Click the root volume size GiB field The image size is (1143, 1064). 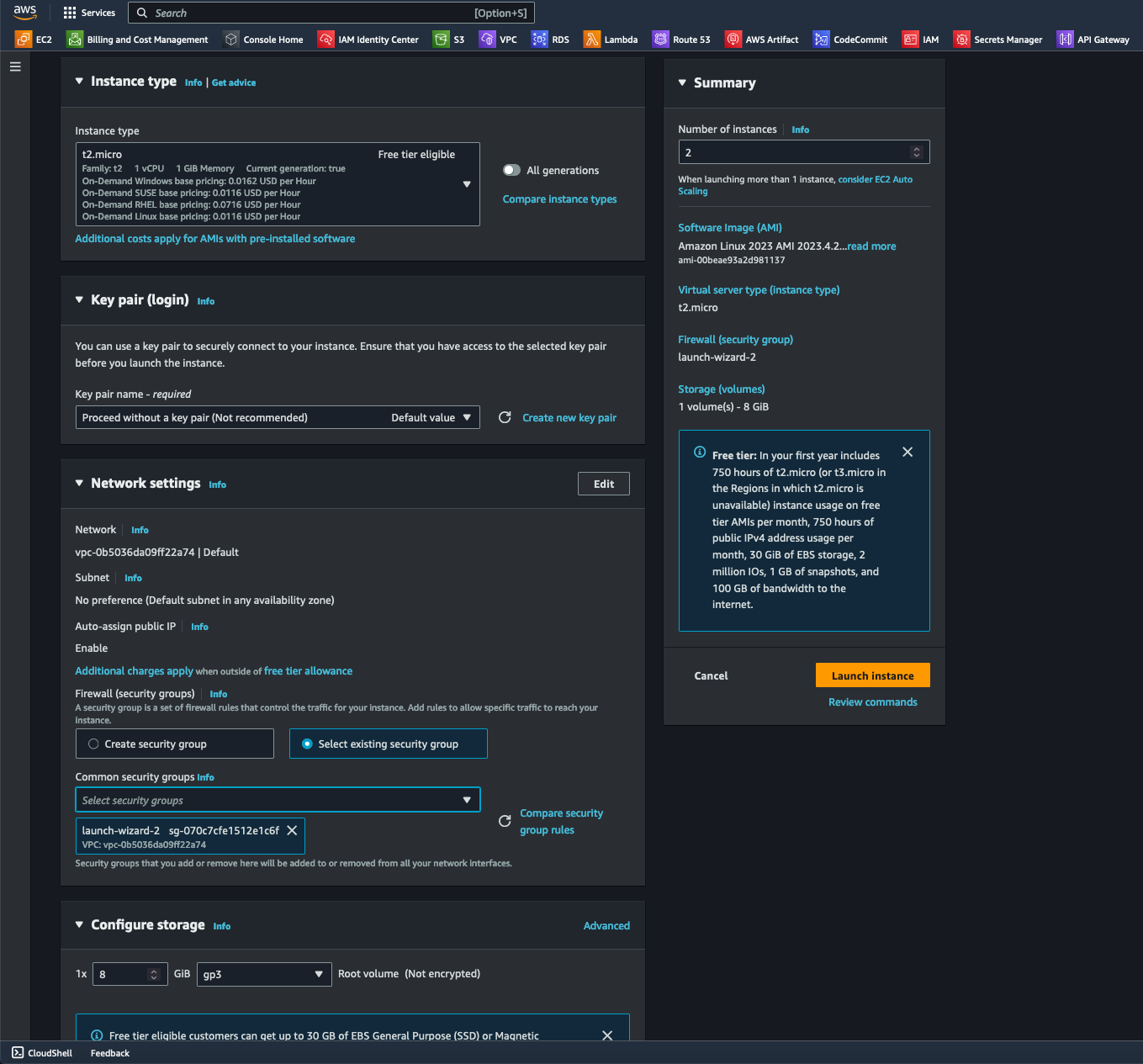point(129,974)
